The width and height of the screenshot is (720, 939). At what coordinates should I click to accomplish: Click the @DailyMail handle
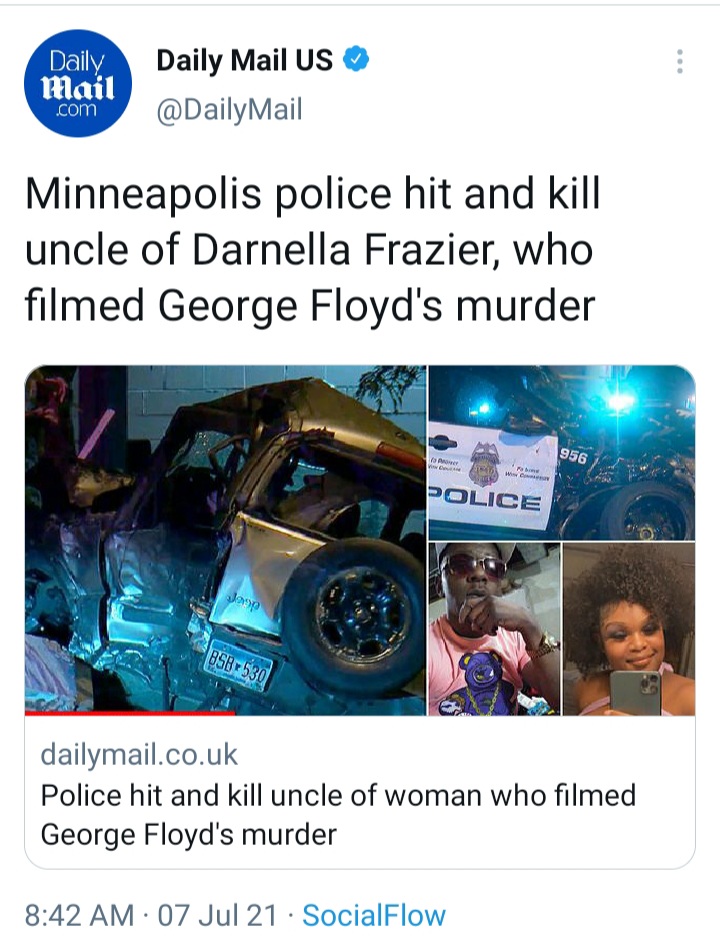229,110
